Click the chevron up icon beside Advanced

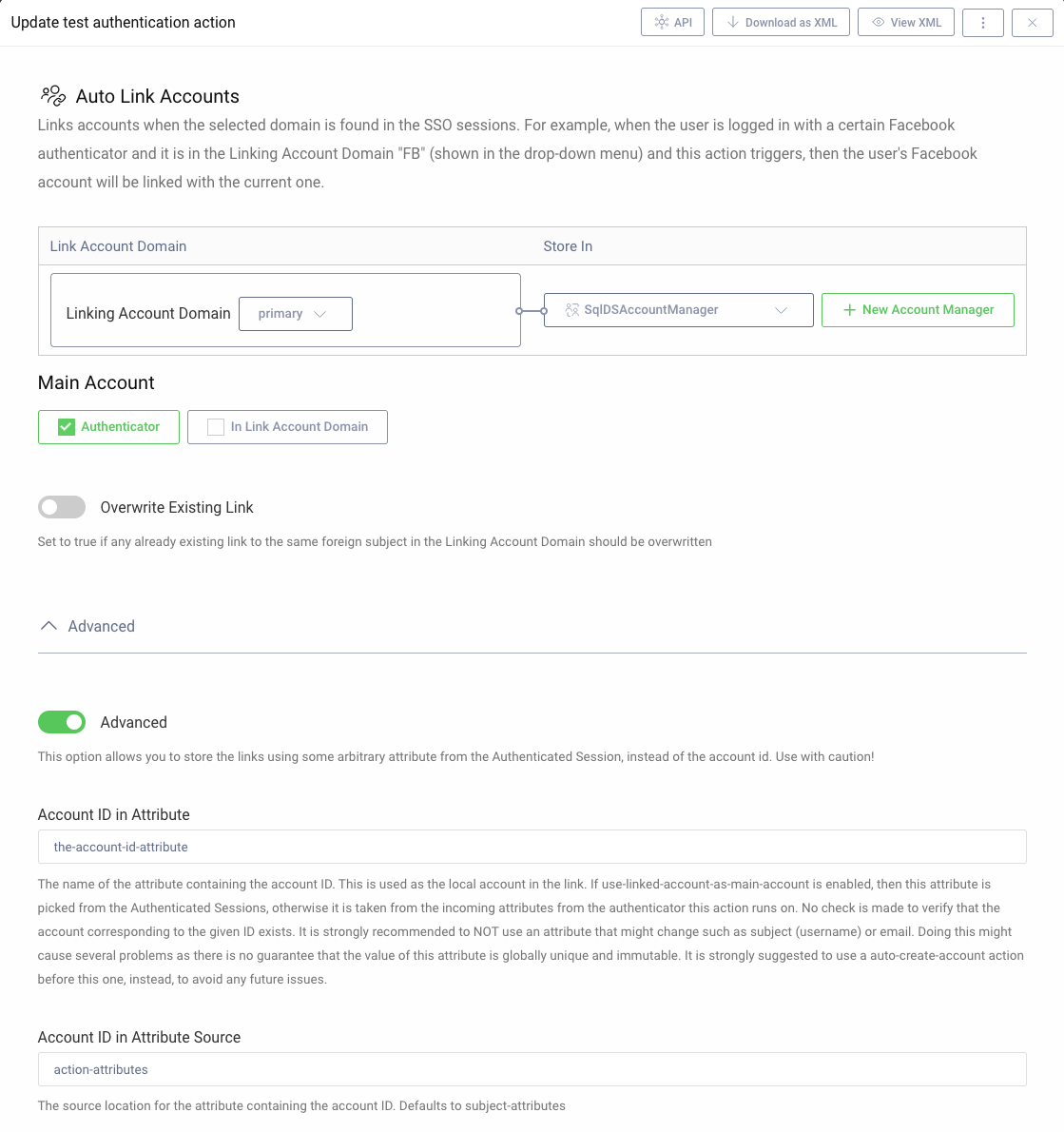pos(48,625)
